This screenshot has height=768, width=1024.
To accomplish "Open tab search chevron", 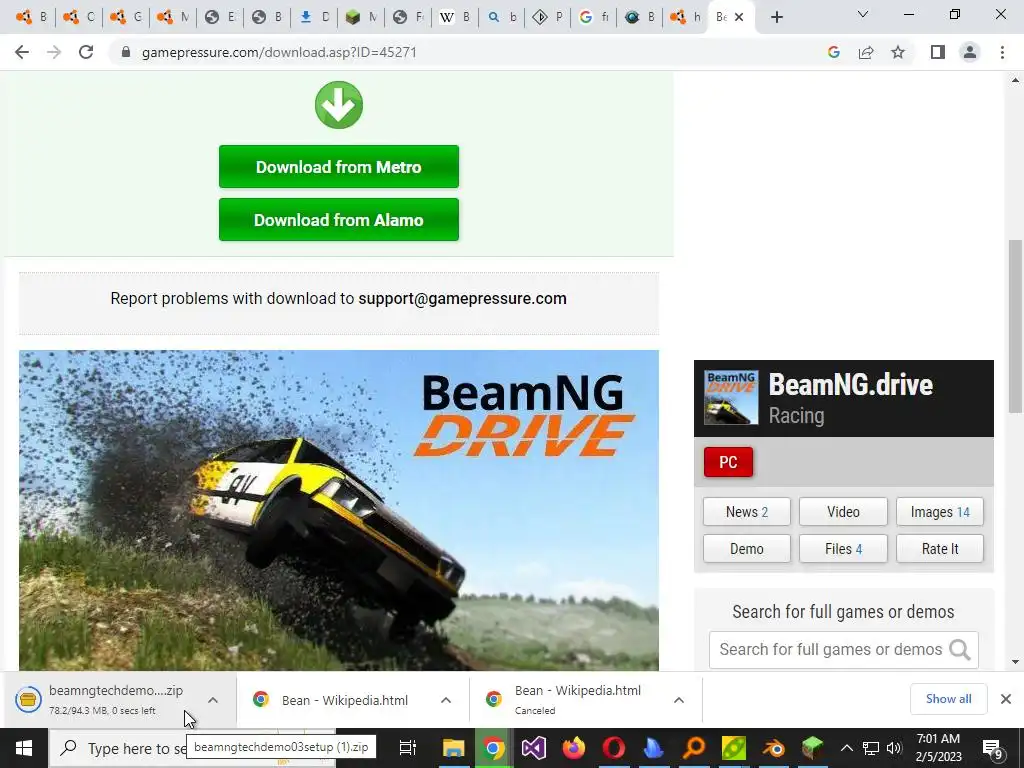I will [x=863, y=14].
